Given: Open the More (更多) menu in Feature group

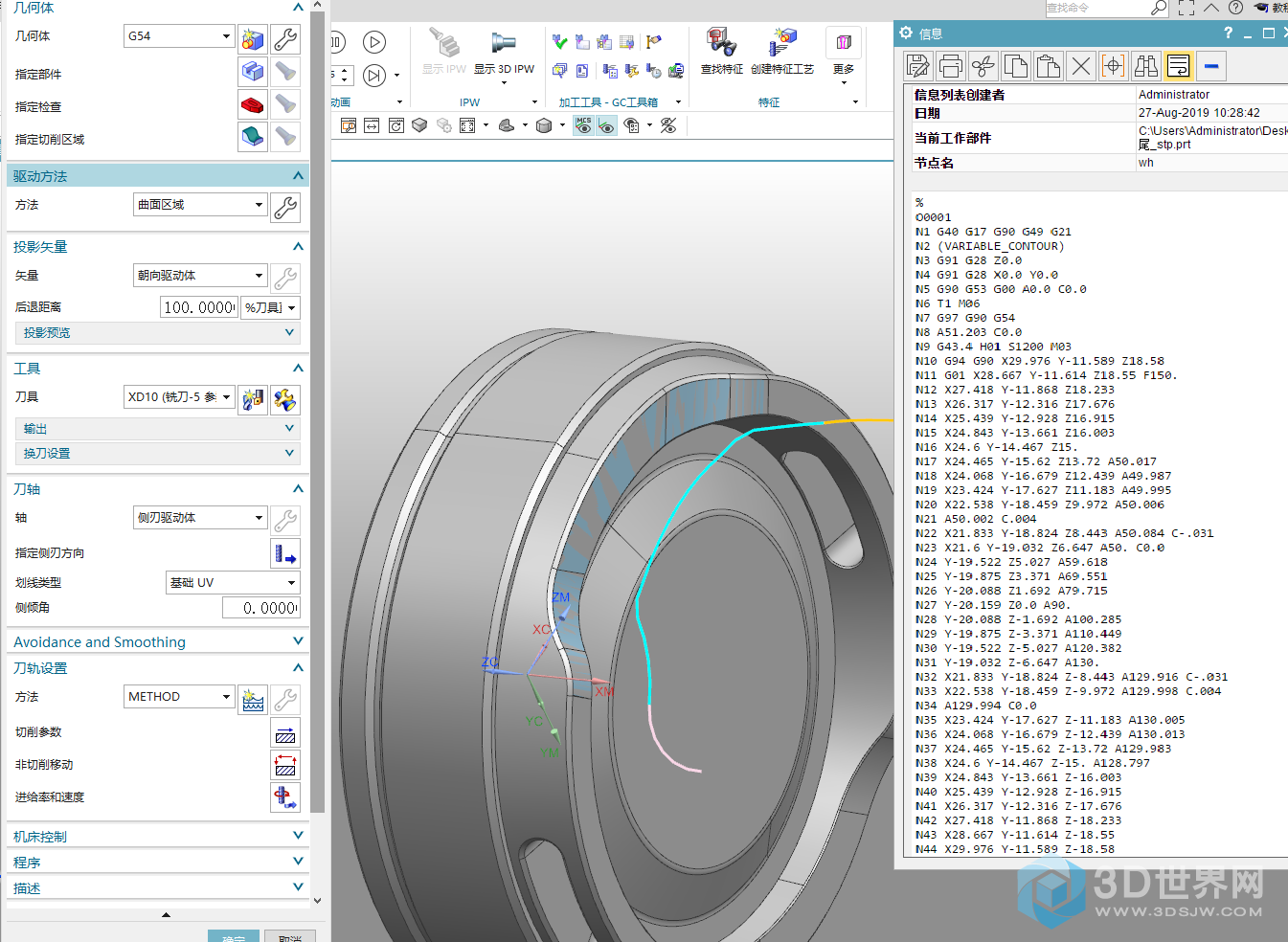Looking at the screenshot, I should click(844, 56).
